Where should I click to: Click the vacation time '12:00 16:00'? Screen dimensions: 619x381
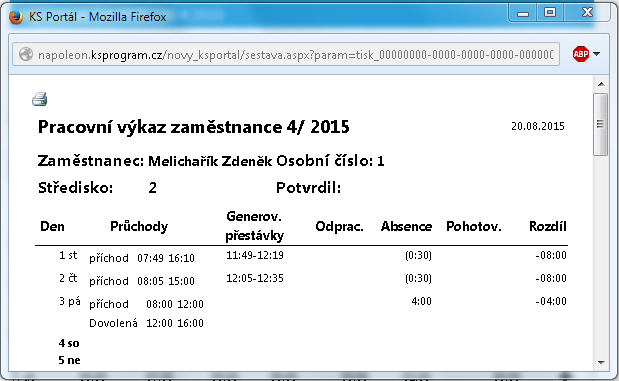(175, 323)
